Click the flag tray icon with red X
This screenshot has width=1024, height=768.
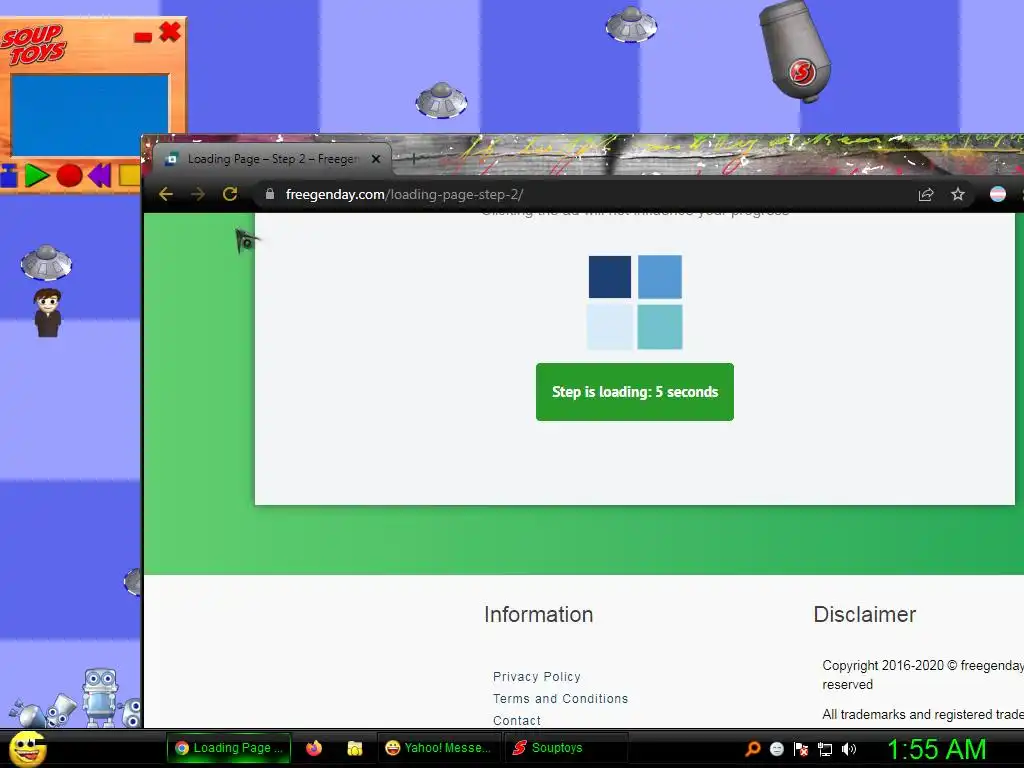click(801, 749)
